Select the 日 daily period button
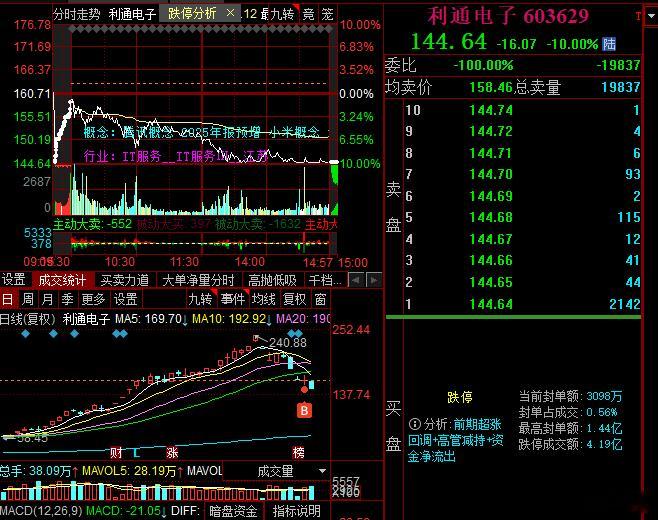 pos(8,299)
